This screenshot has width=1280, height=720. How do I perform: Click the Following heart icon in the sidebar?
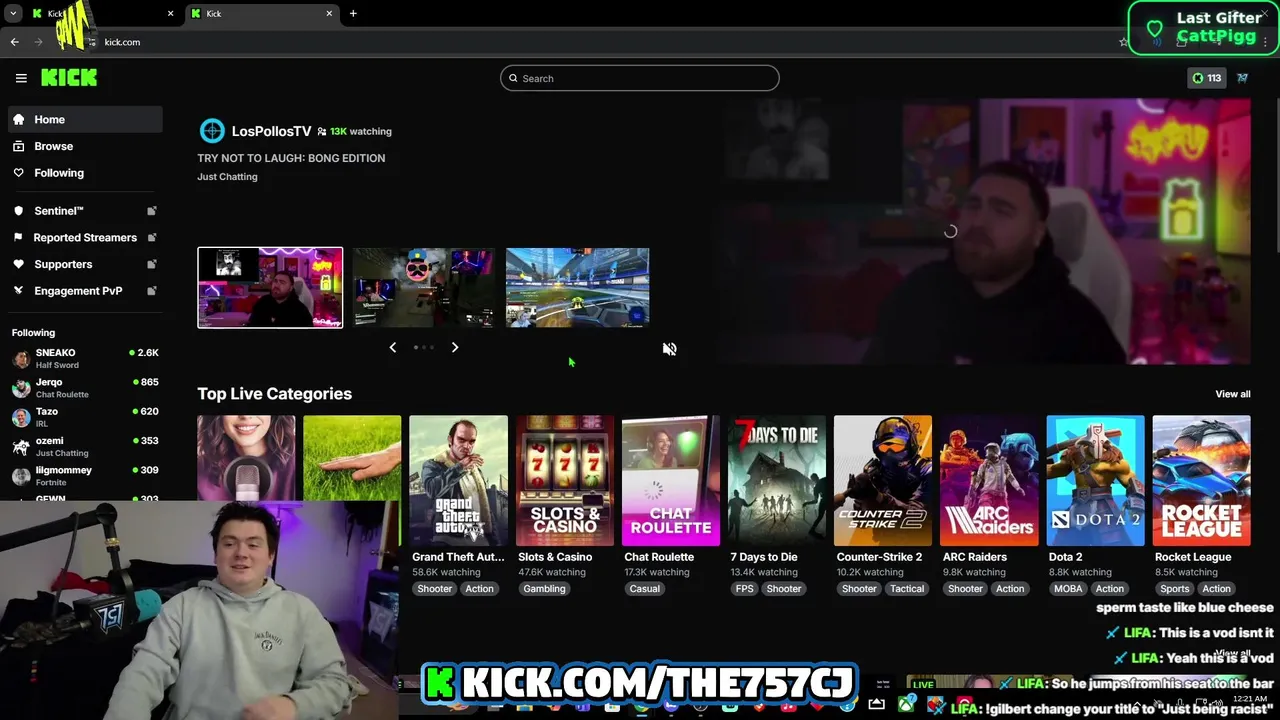point(19,173)
